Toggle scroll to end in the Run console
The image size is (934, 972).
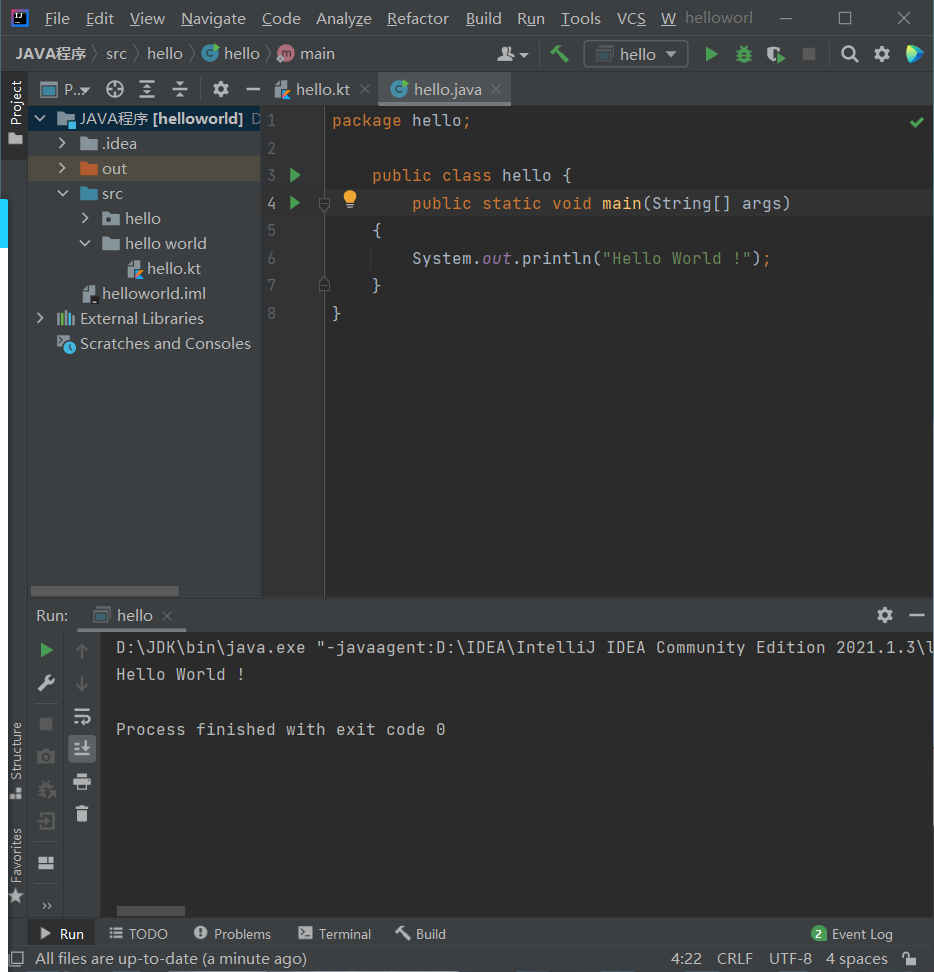82,749
